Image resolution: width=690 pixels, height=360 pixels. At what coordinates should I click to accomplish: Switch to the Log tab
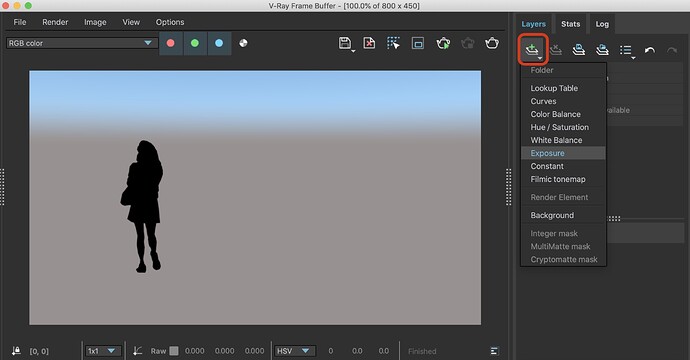[x=602, y=24]
